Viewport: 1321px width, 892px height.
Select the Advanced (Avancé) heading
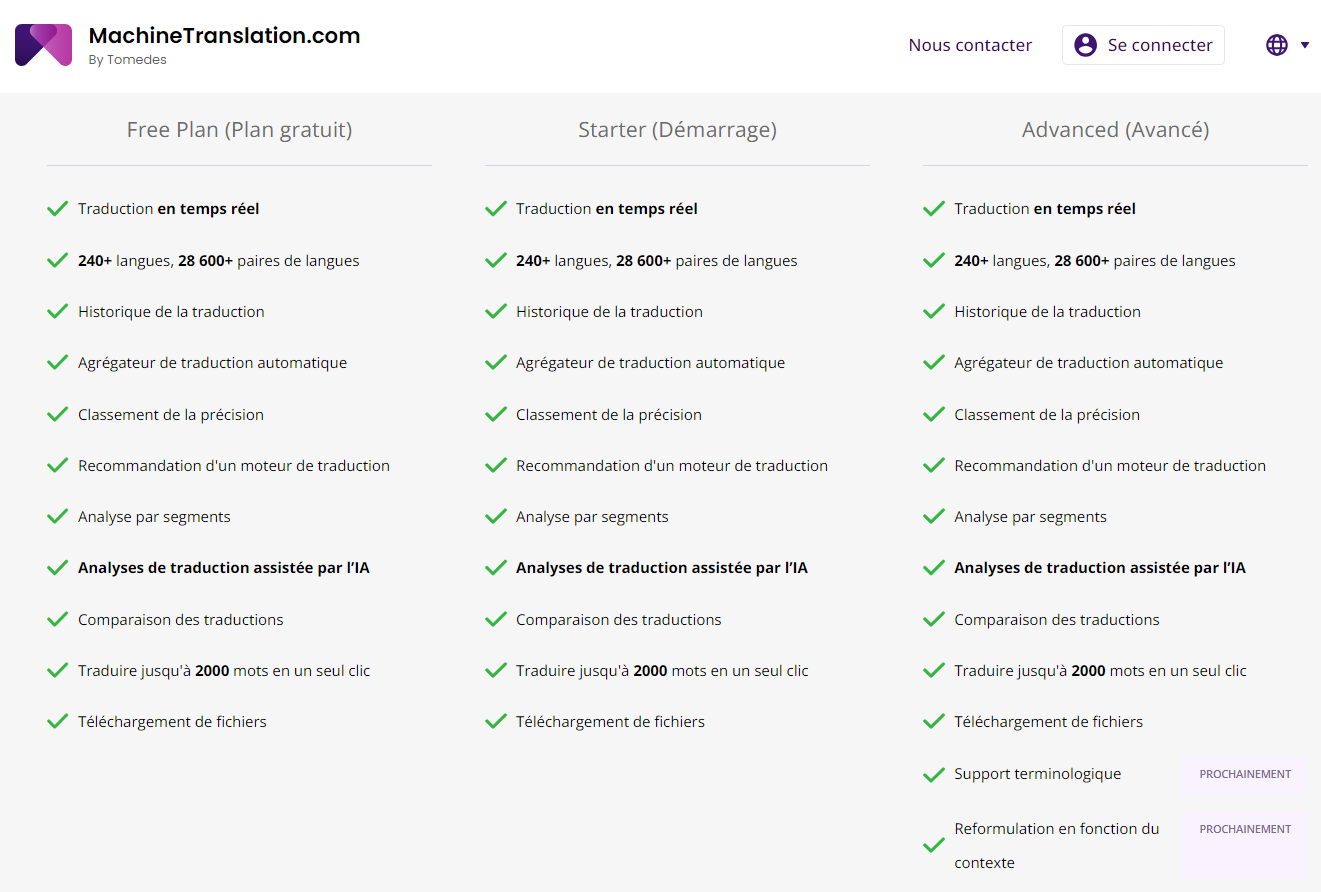click(1115, 130)
